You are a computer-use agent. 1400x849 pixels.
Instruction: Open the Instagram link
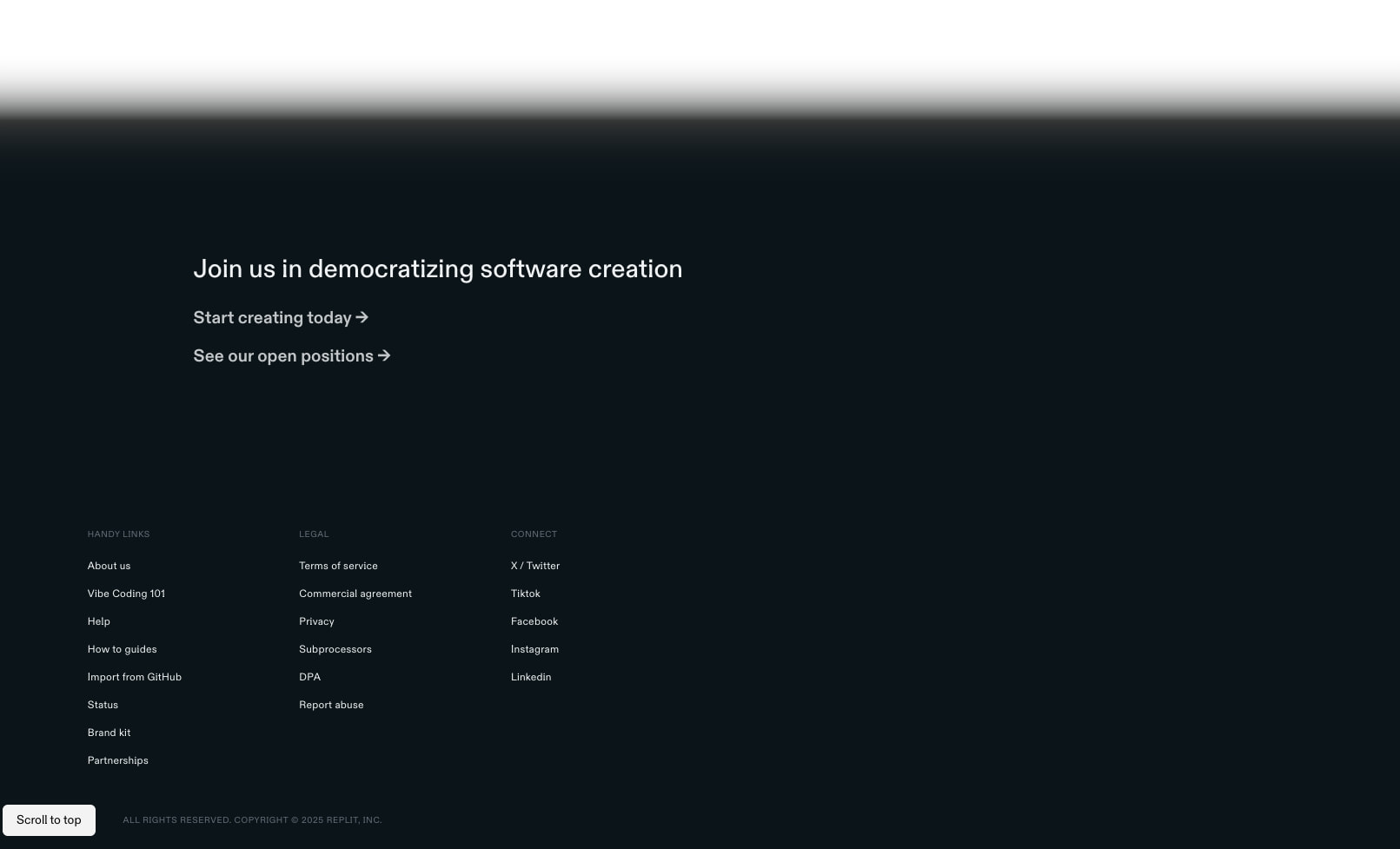[534, 649]
